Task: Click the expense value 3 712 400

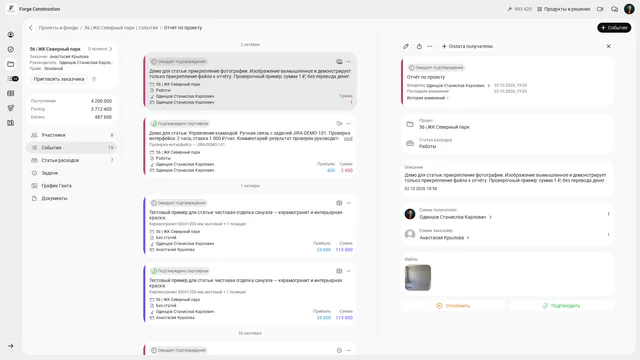Action: click(101, 109)
